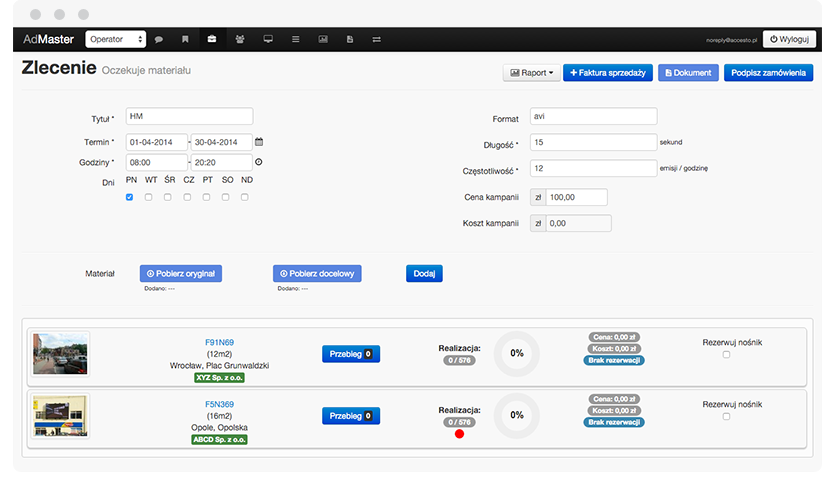Open the monitor screens icon
The width and height of the screenshot is (835, 498).
(268, 39)
